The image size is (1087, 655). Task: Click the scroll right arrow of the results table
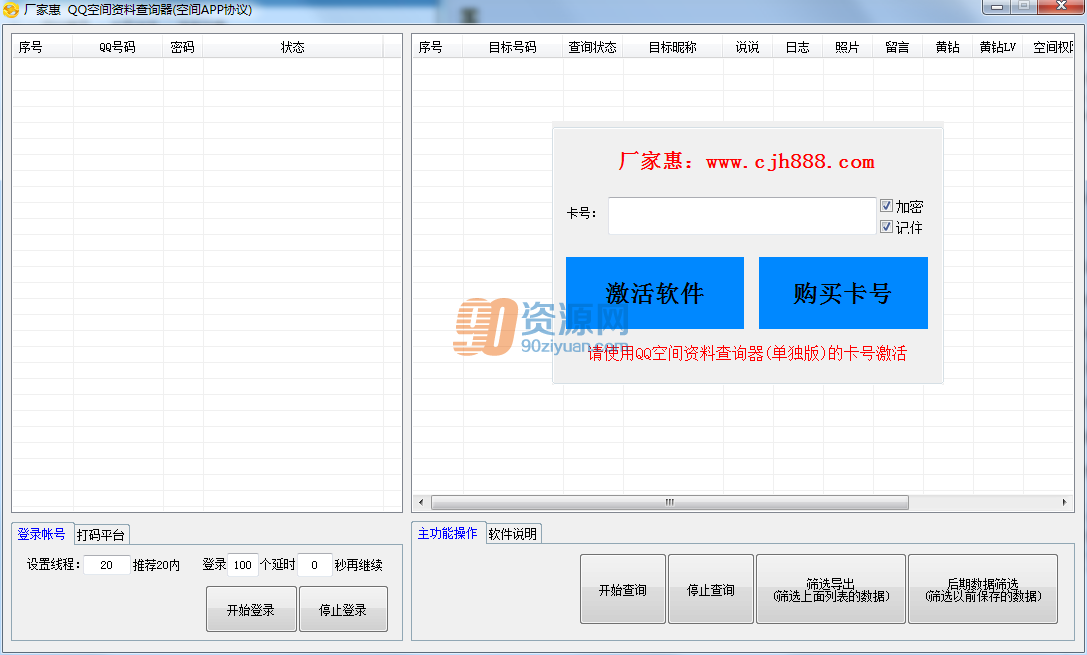[x=1065, y=503]
